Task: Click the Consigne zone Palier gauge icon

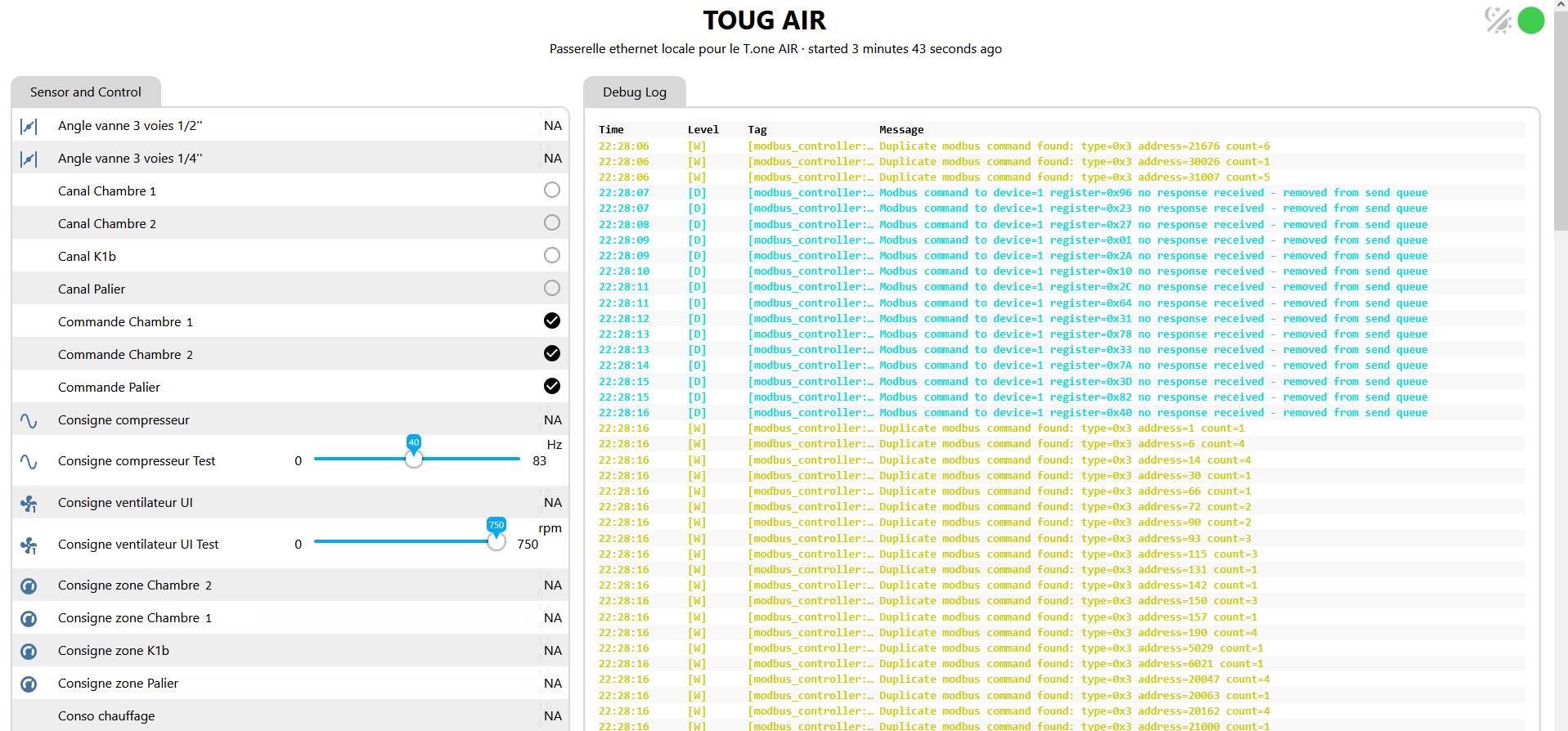Action: (x=29, y=684)
